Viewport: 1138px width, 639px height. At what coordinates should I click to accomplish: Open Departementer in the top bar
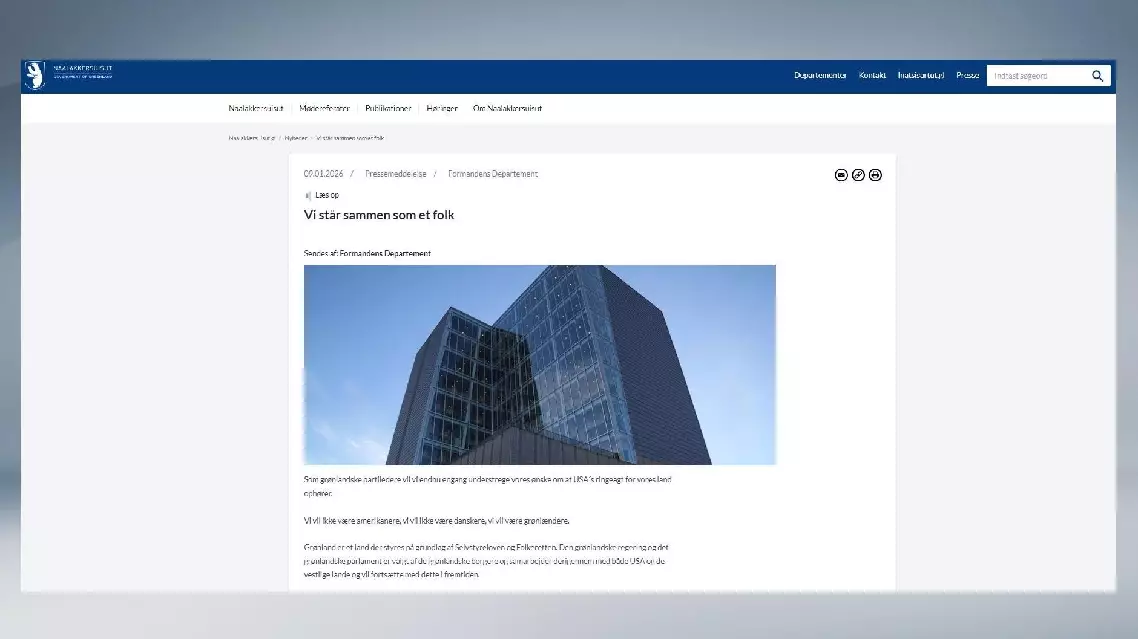pos(820,76)
